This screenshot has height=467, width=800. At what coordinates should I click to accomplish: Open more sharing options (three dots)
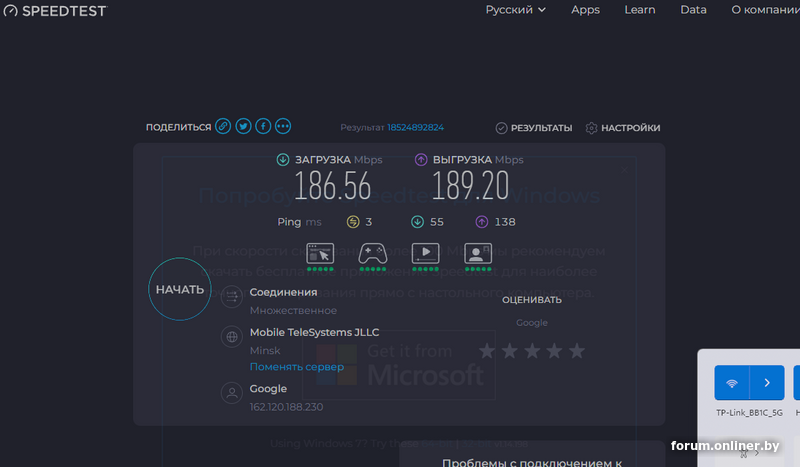point(283,127)
